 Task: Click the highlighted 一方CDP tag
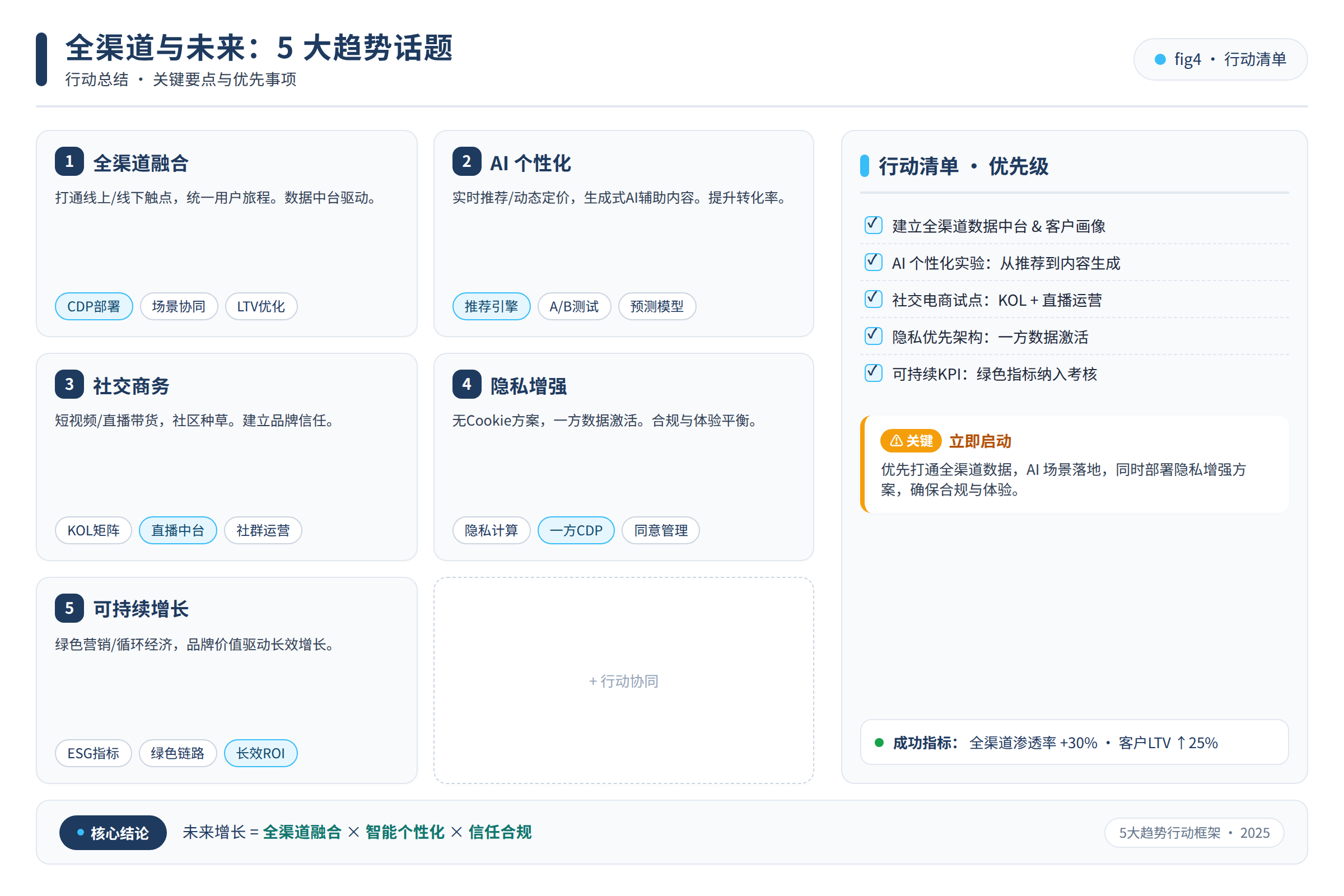(576, 530)
